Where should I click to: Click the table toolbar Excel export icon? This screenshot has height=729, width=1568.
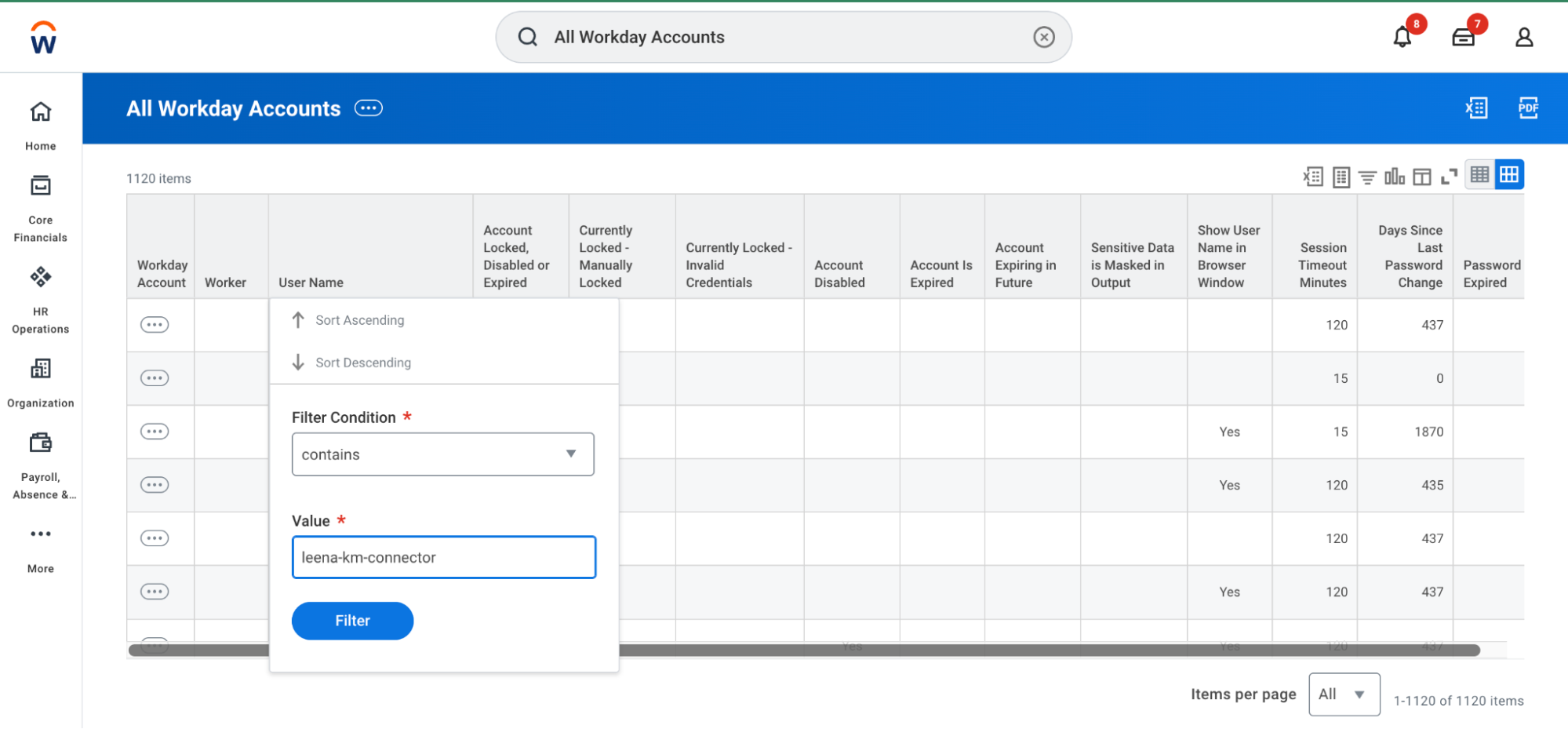click(x=1313, y=177)
